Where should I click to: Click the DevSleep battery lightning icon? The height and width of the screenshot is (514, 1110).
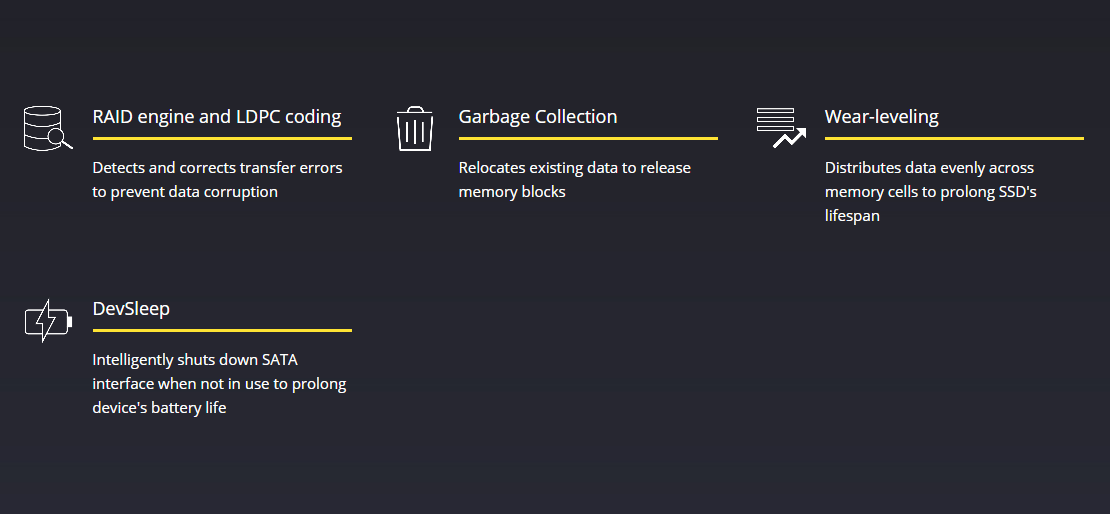point(49,321)
